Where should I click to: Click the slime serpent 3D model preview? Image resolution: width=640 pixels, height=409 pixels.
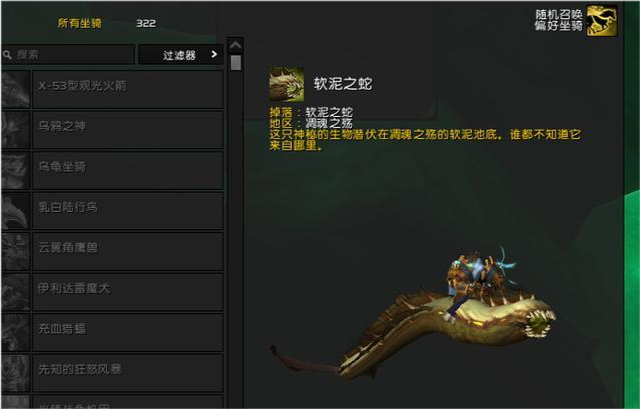413,314
